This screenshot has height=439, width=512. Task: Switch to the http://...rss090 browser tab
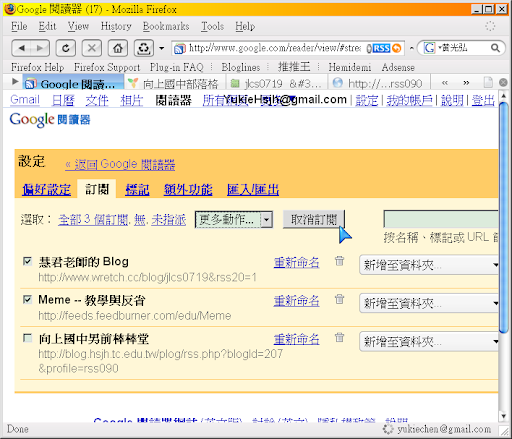[x=379, y=83]
